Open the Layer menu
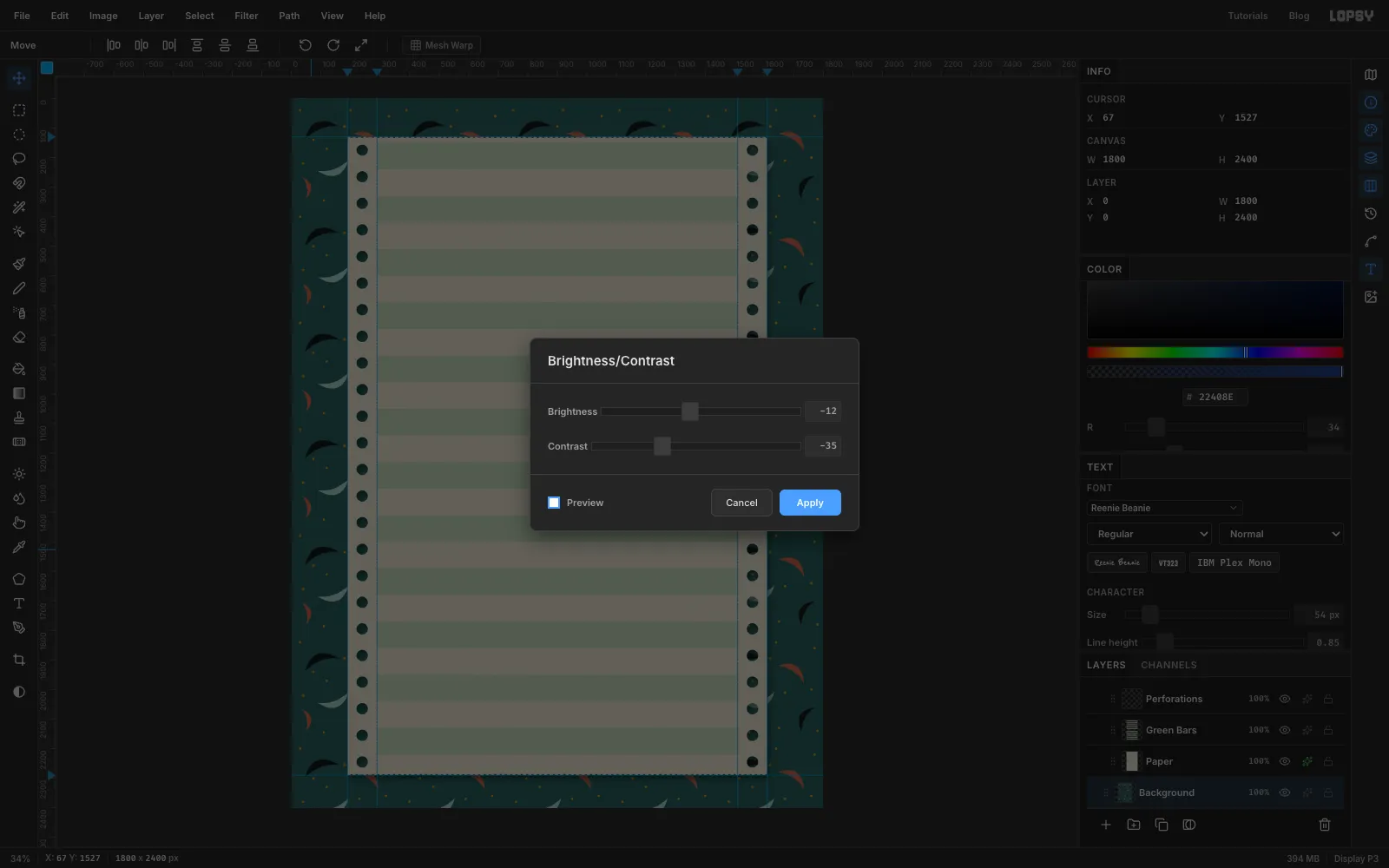Viewport: 1389px width, 868px height. coord(151,16)
